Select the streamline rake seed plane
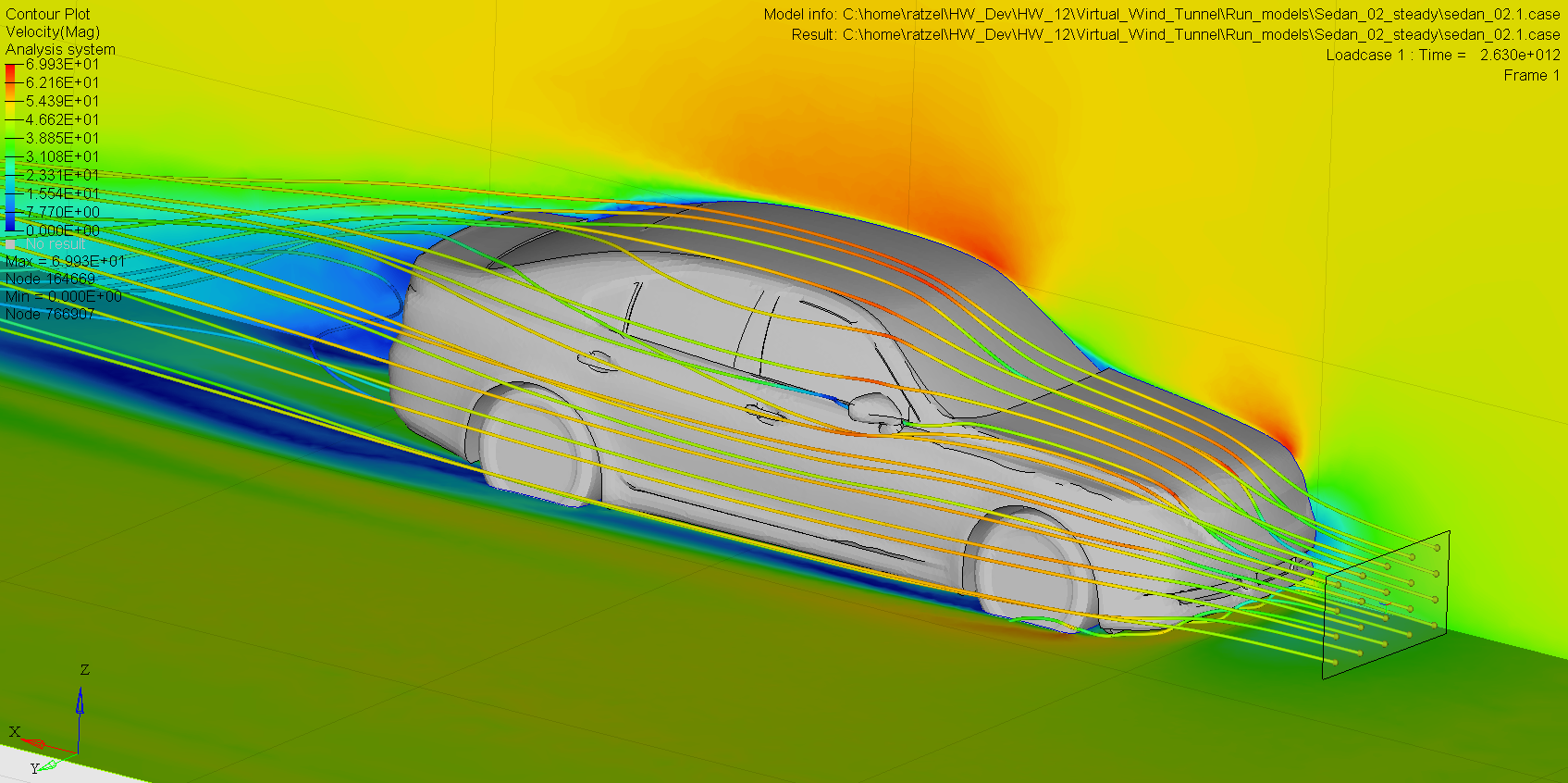This screenshot has width=1568, height=783. pyautogui.click(x=1386, y=605)
